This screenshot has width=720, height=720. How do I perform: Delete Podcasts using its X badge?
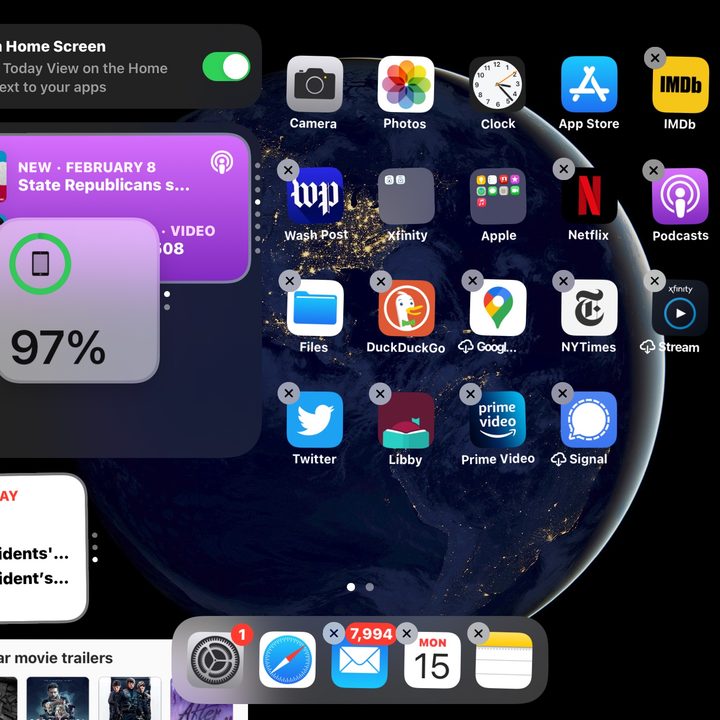click(654, 170)
